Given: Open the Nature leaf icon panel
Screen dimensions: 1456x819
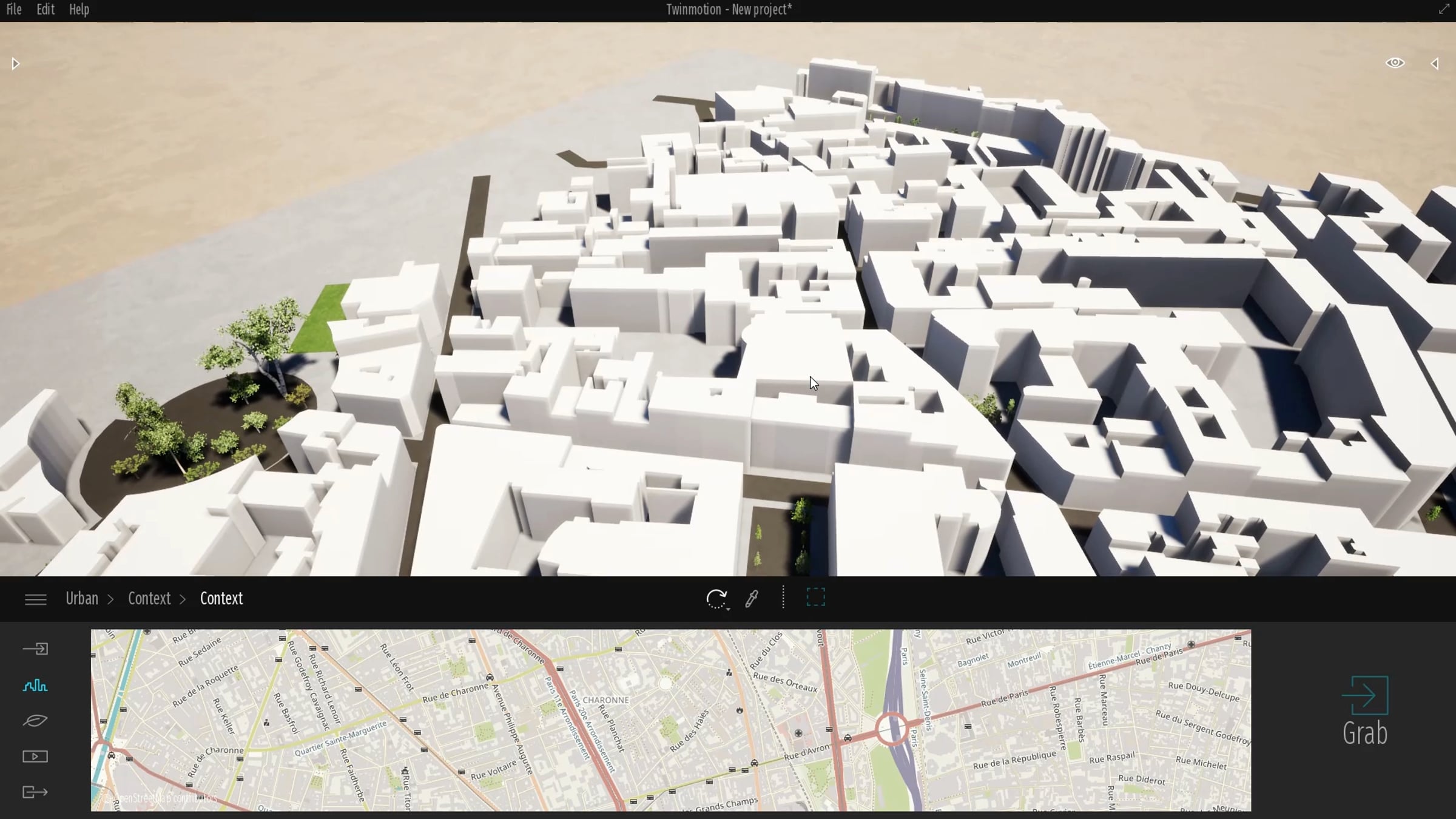Looking at the screenshot, I should tap(35, 721).
